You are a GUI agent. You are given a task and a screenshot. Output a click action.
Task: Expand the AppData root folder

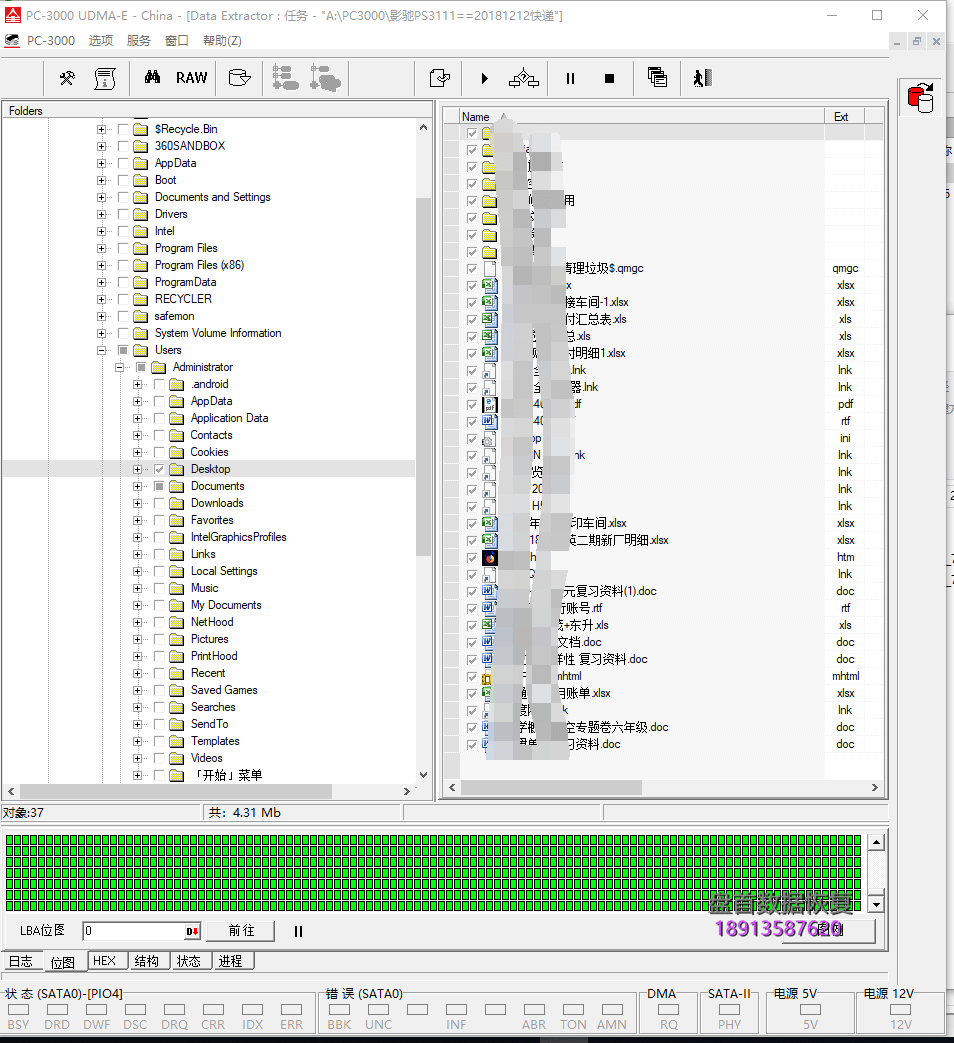pos(101,163)
